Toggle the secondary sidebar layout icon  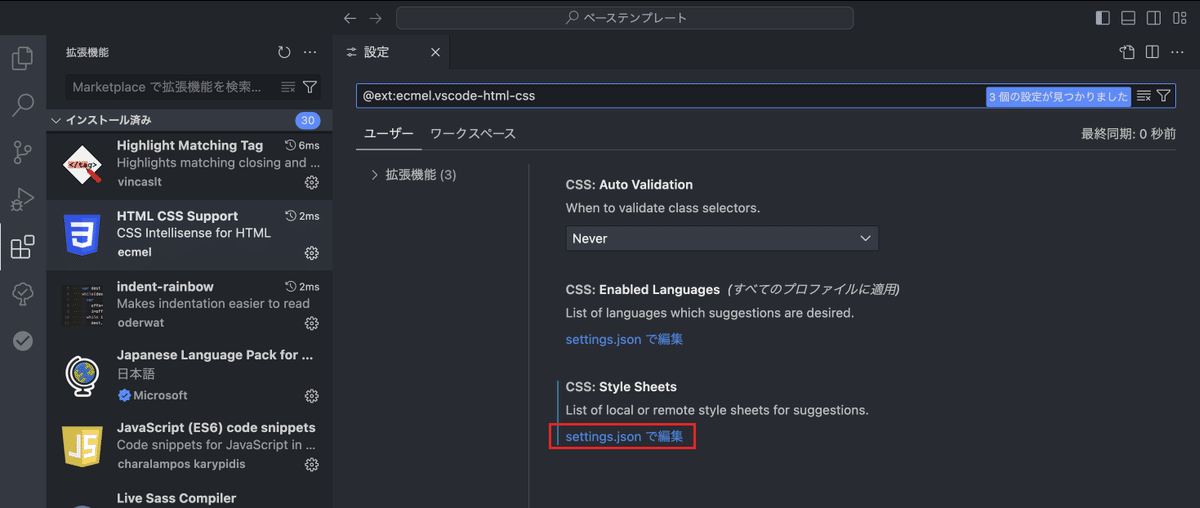click(x=1154, y=18)
